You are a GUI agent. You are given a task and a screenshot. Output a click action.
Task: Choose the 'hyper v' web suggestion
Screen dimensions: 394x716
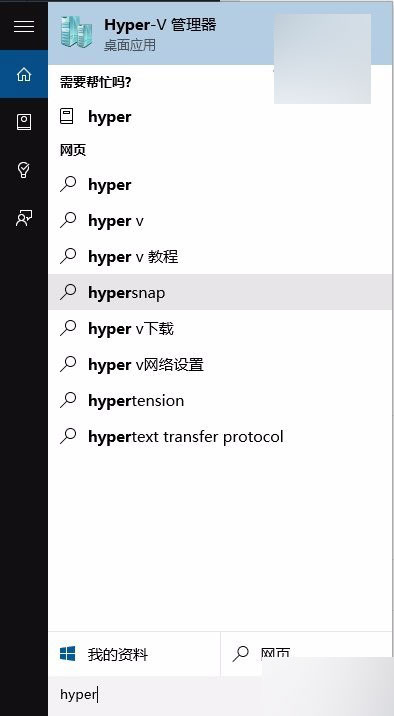coord(220,221)
